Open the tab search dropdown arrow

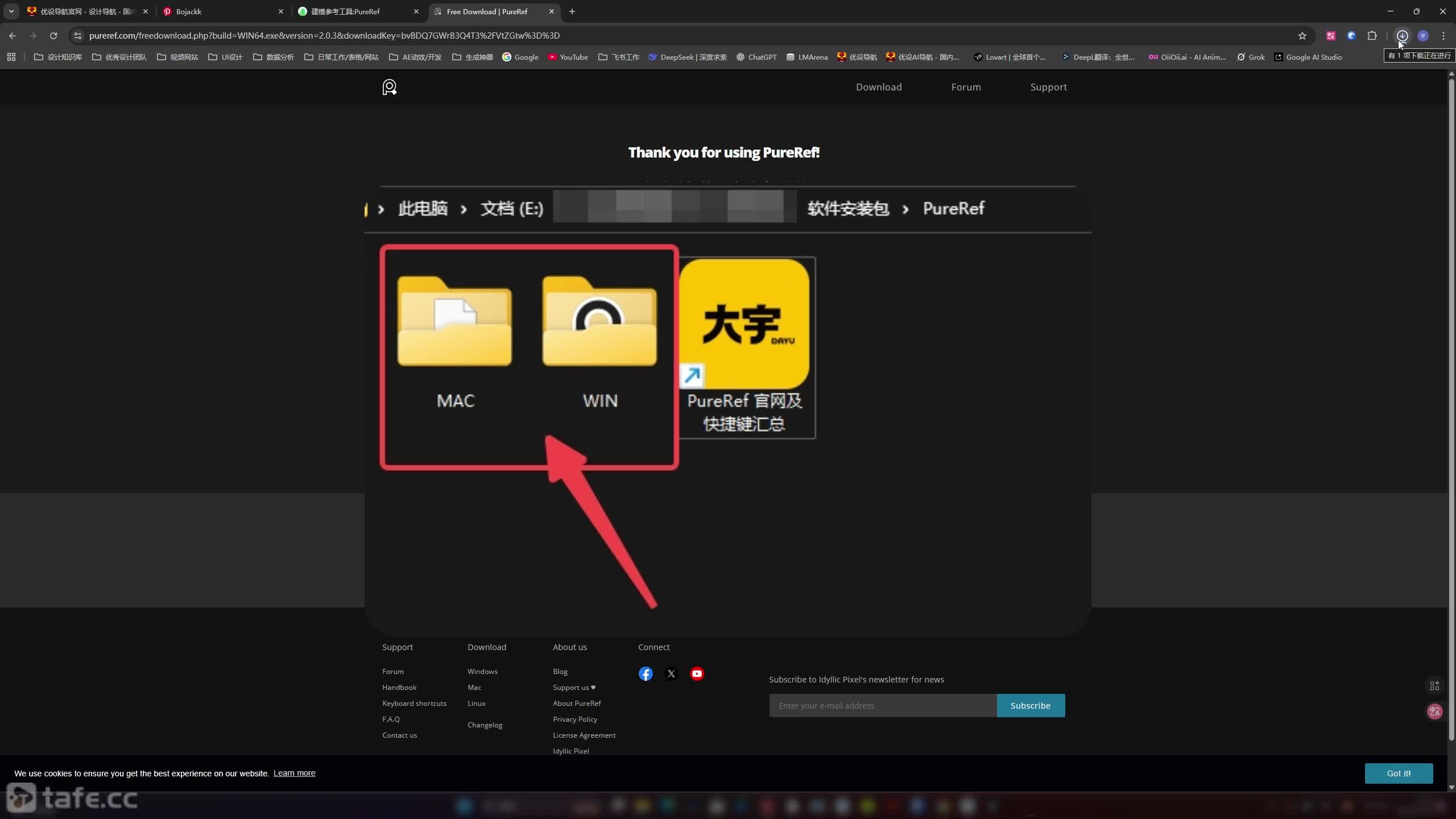pyautogui.click(x=11, y=11)
